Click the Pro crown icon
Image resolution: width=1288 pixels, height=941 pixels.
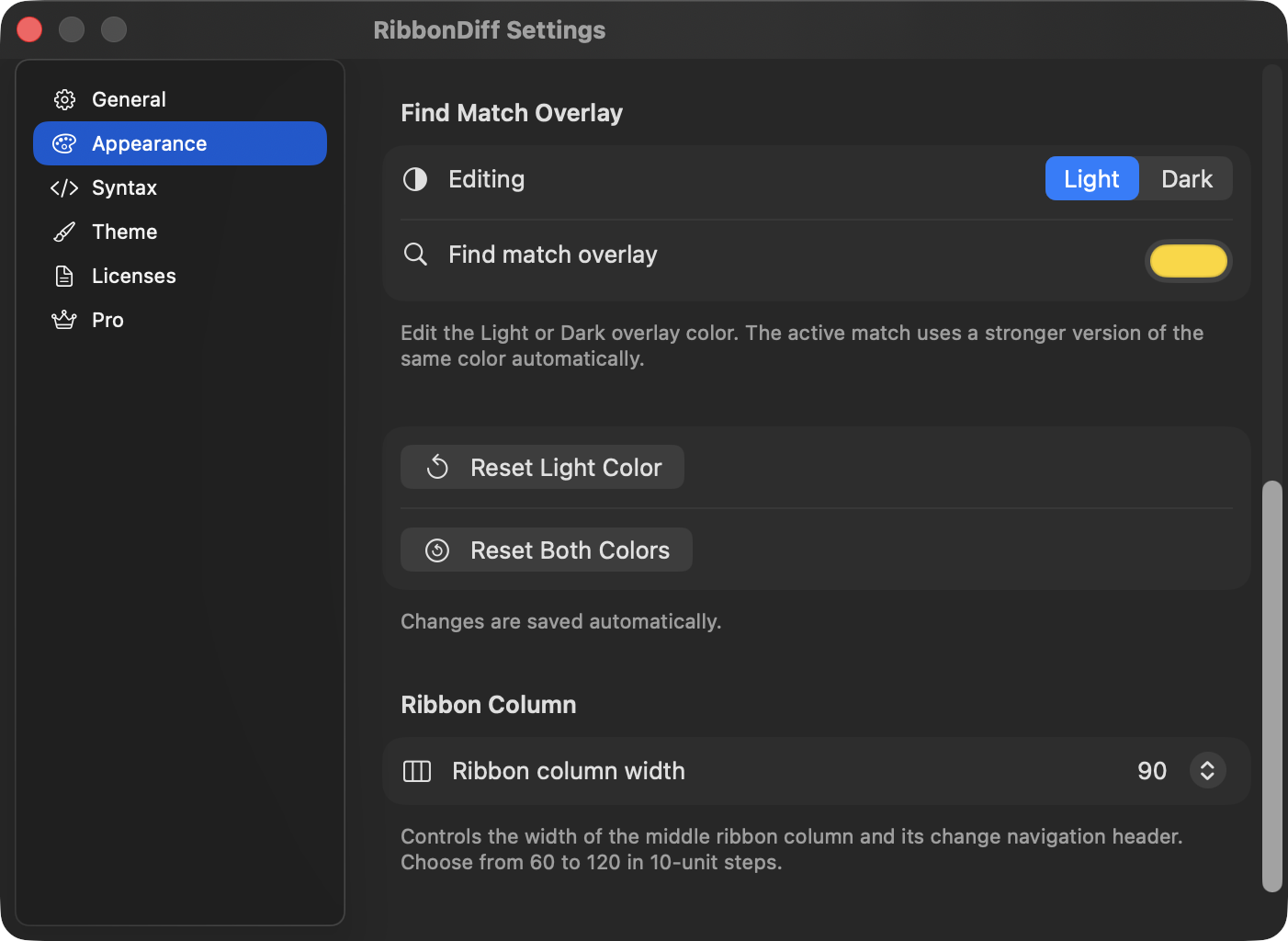point(64,320)
